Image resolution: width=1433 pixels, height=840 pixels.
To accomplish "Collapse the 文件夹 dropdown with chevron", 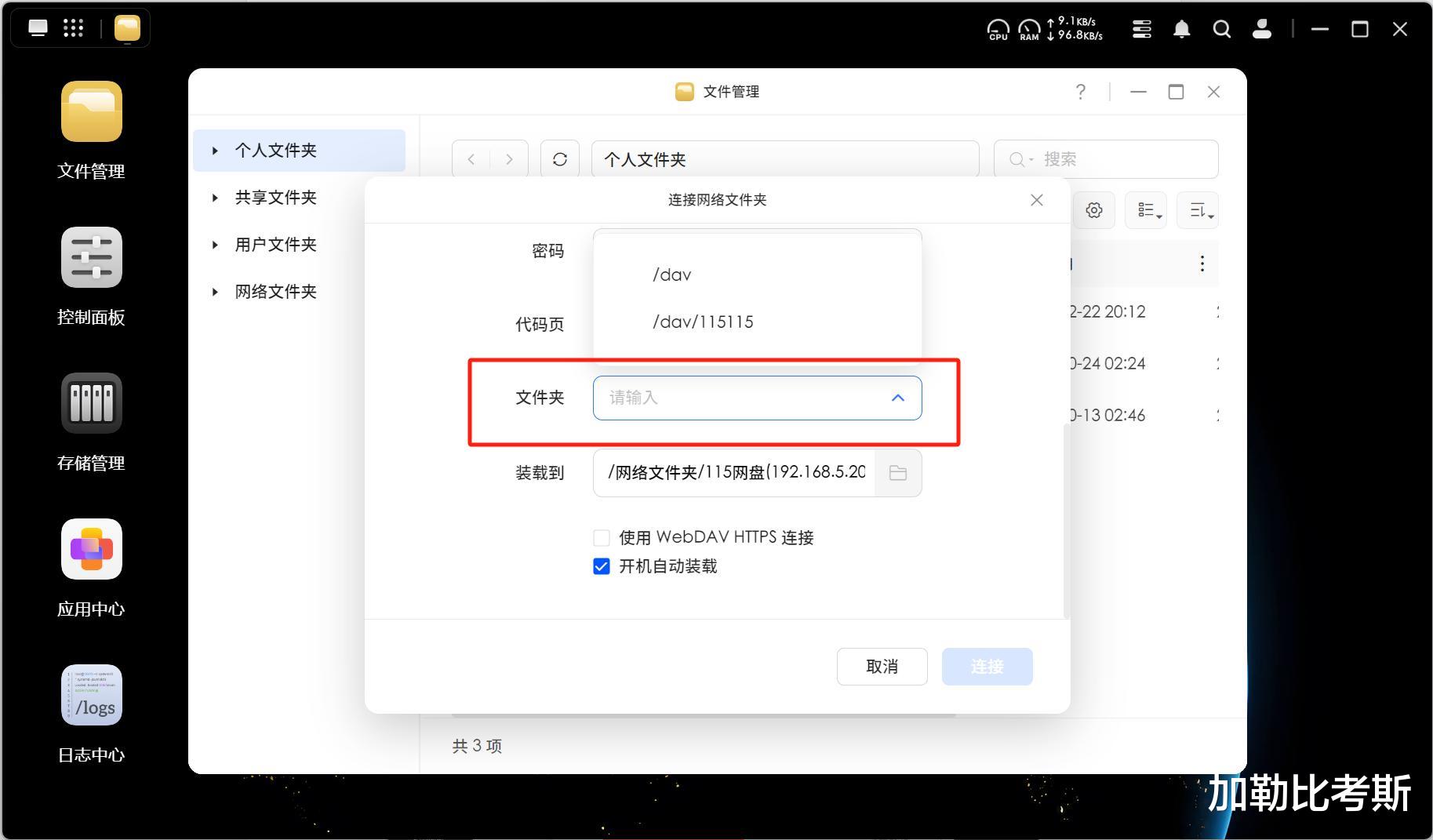I will 898,398.
